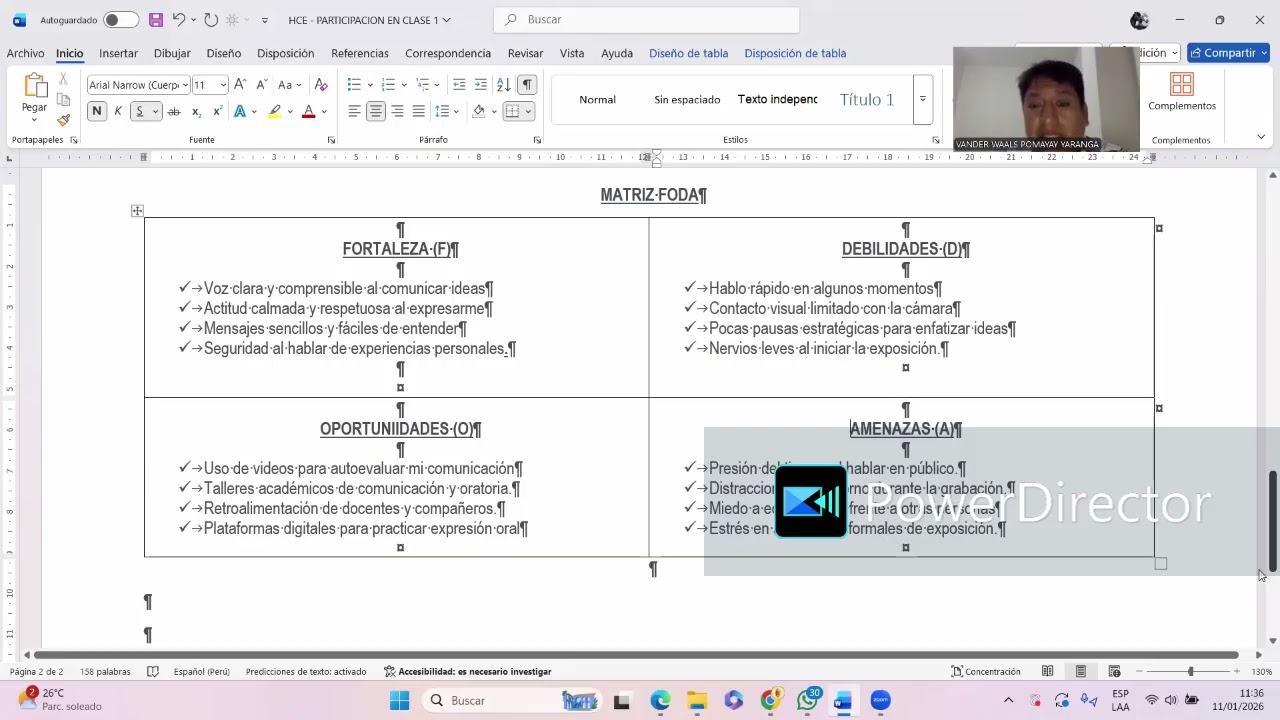This screenshot has width=1280, height=720.
Task: Apply subscript formatting
Action: pos(196,111)
